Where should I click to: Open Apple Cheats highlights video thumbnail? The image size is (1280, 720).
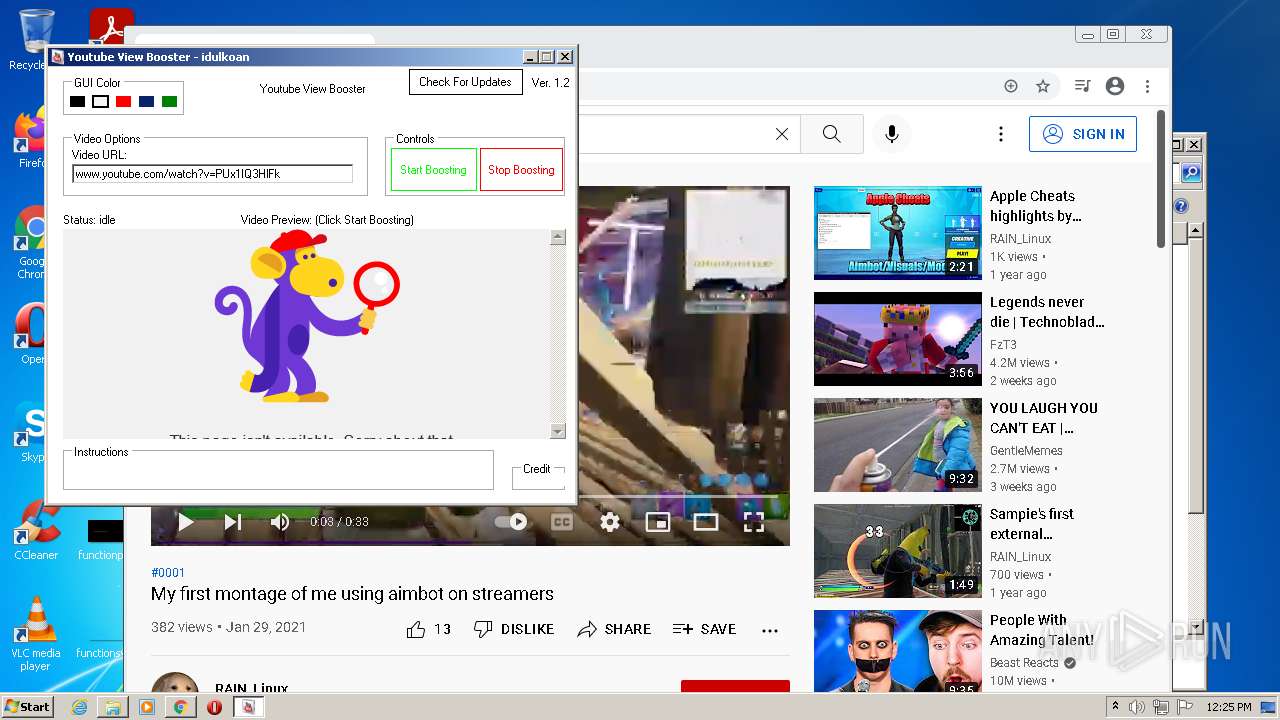[x=898, y=232]
